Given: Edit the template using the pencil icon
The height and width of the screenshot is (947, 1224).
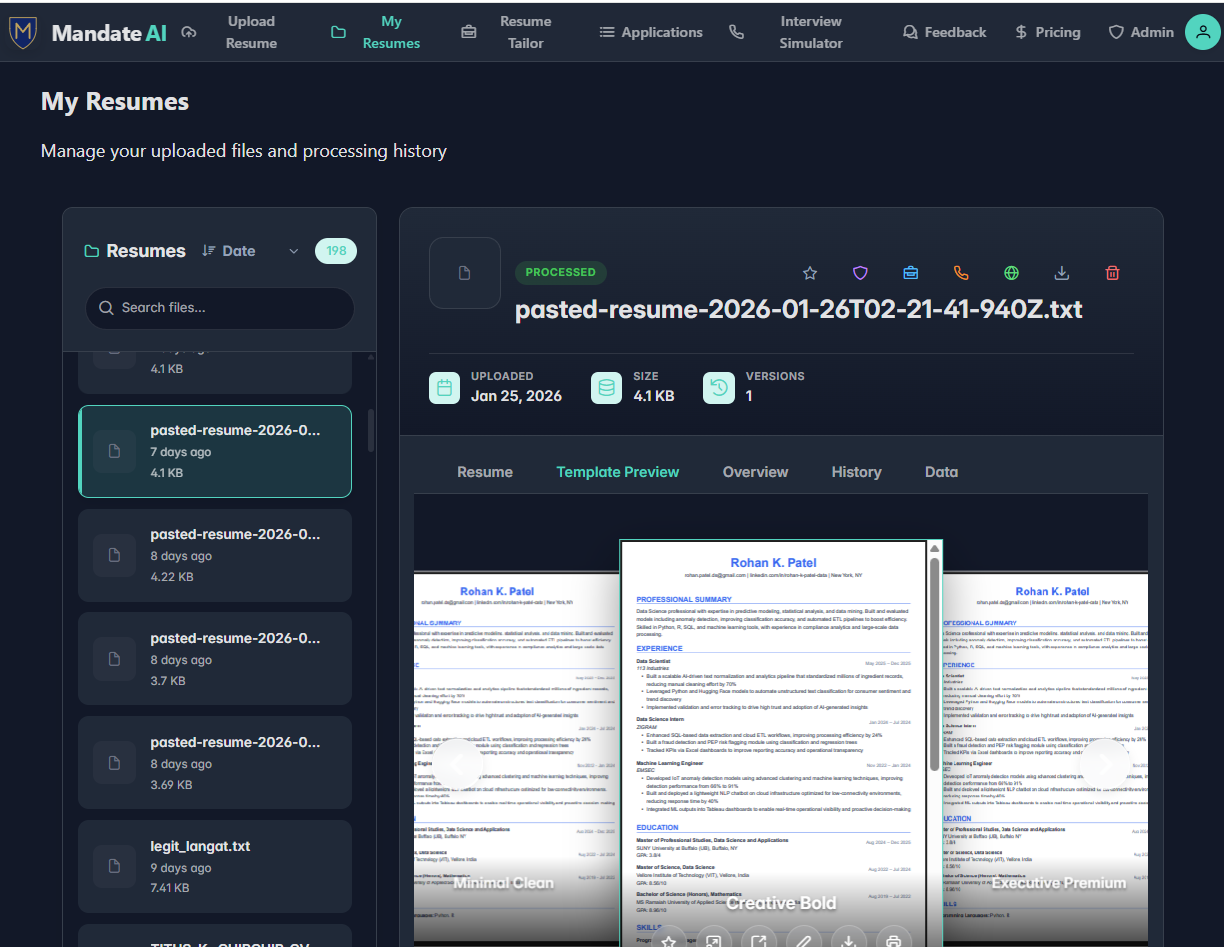Looking at the screenshot, I should (x=804, y=940).
